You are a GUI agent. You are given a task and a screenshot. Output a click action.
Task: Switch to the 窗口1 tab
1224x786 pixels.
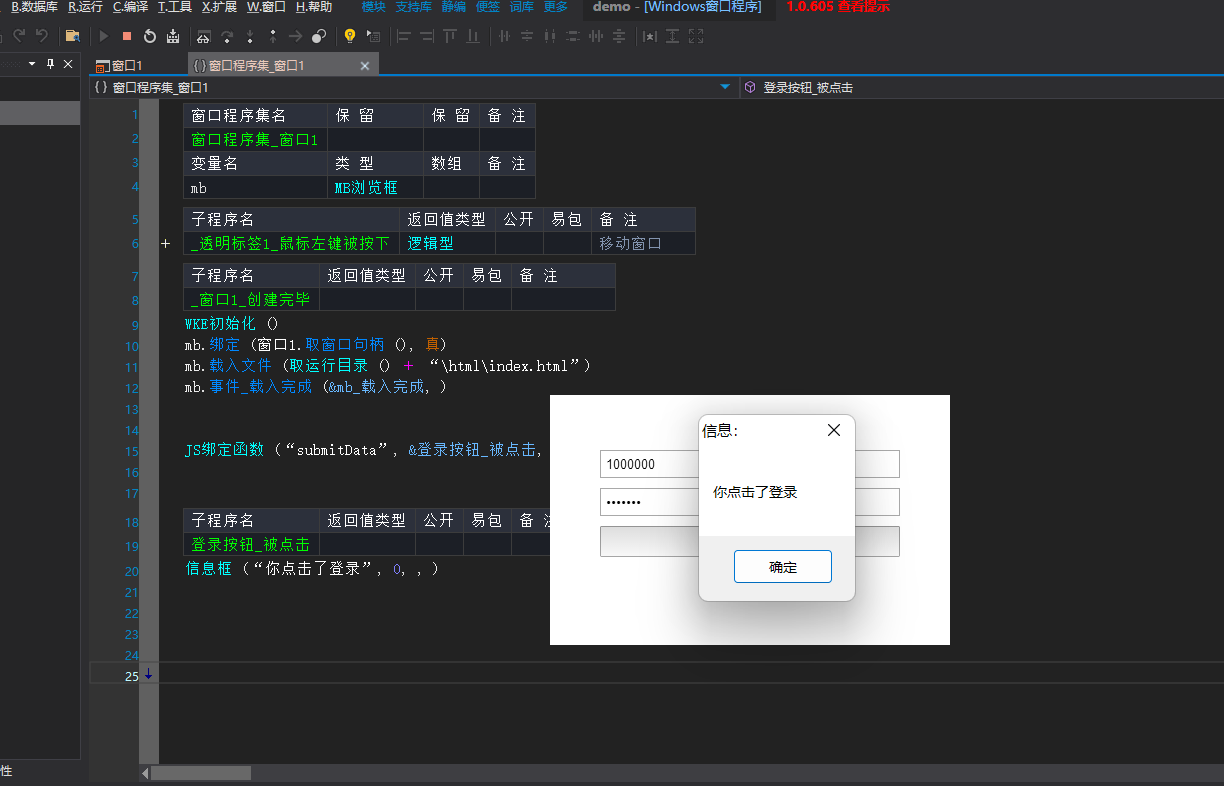point(130,64)
